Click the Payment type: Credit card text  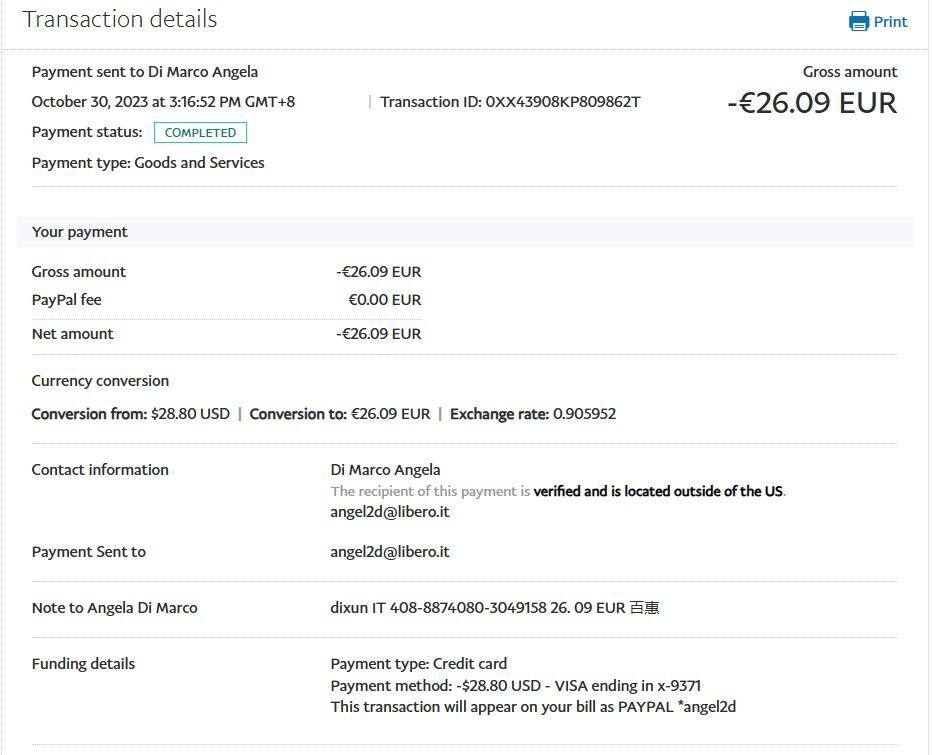[x=418, y=664]
